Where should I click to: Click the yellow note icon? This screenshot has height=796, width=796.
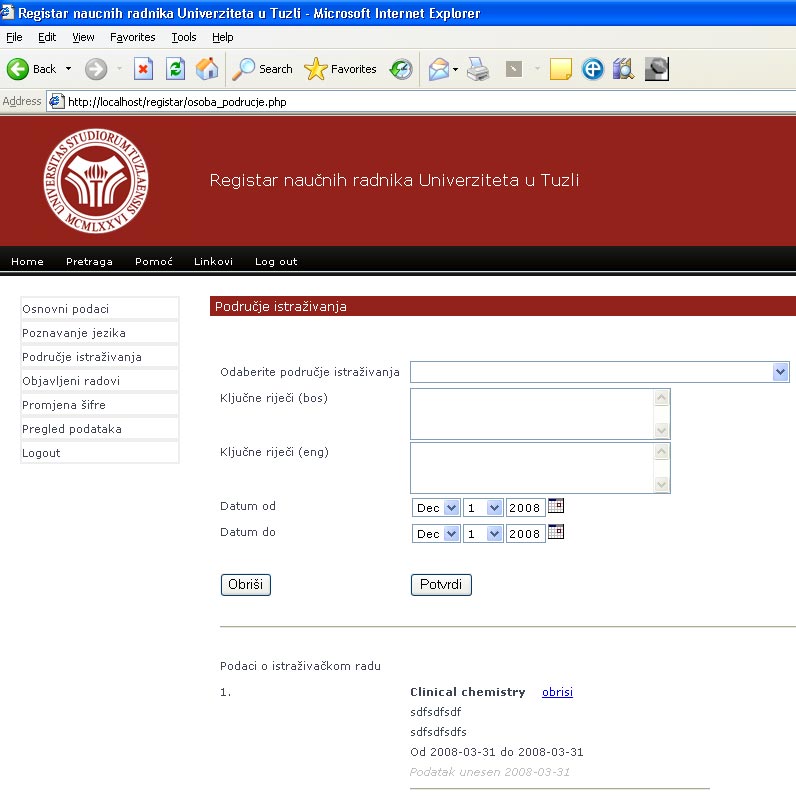click(x=560, y=69)
